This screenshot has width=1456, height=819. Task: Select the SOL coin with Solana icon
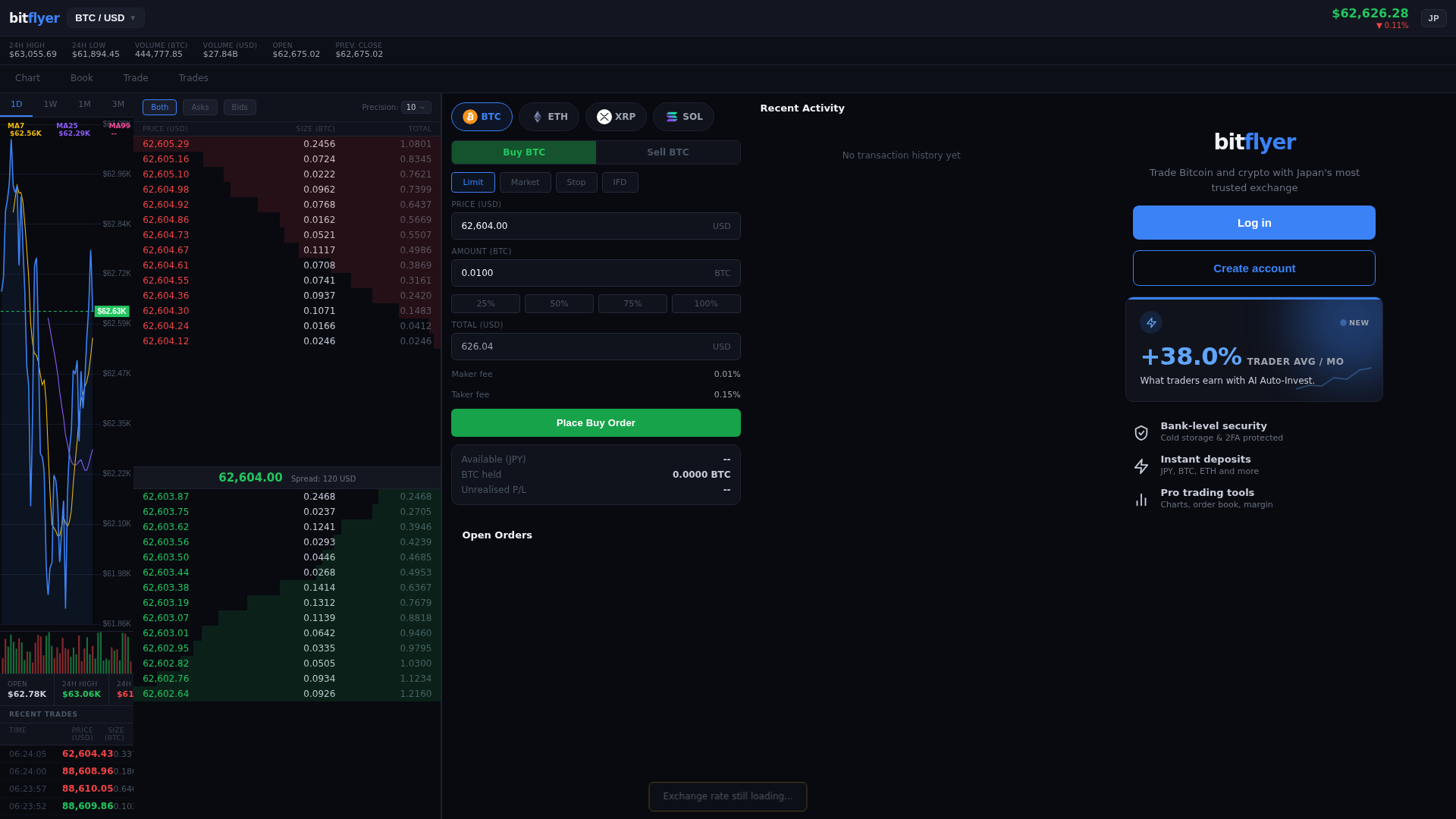point(683,117)
